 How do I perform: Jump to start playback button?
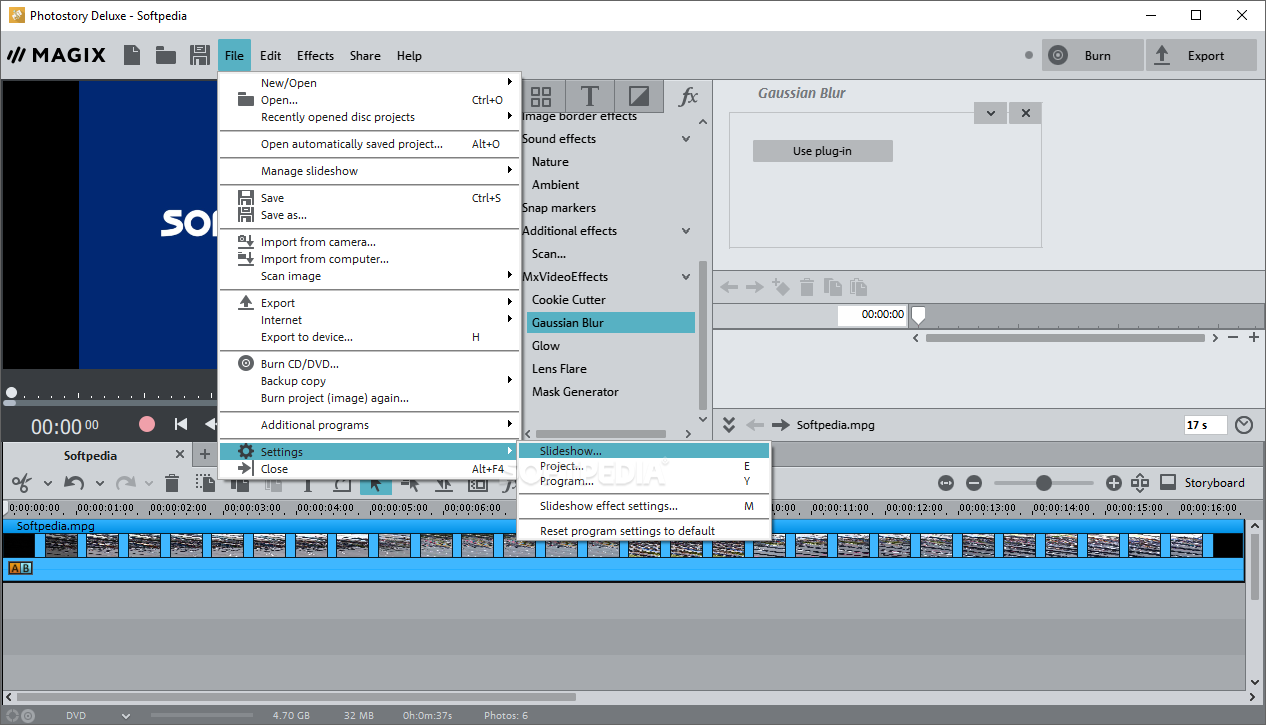pyautogui.click(x=181, y=424)
